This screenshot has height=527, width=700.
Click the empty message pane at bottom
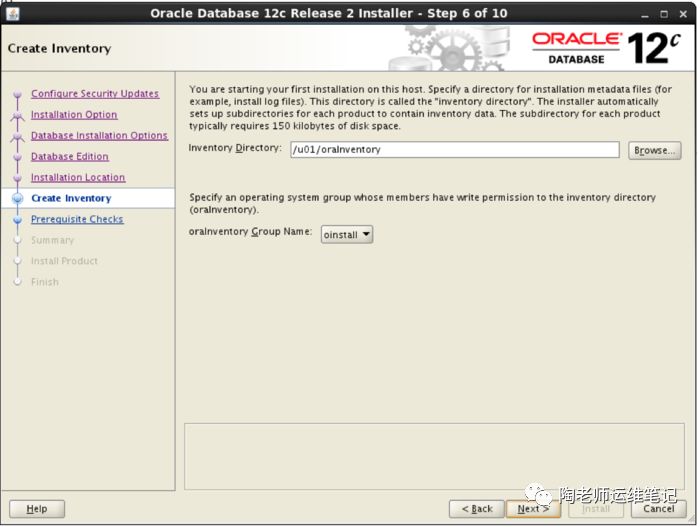(x=434, y=456)
